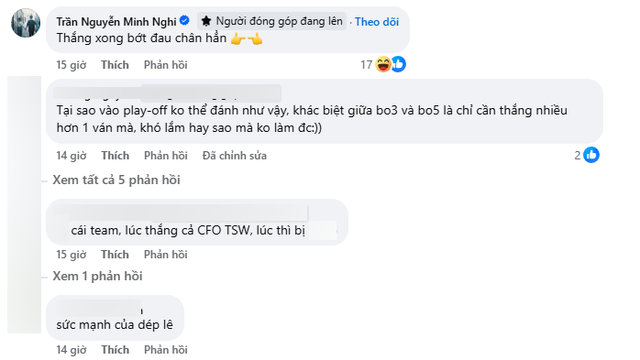This screenshot has width=640, height=360.
Task: Like the 'sức mạnh của dép lê' comment
Action: pyautogui.click(x=115, y=350)
